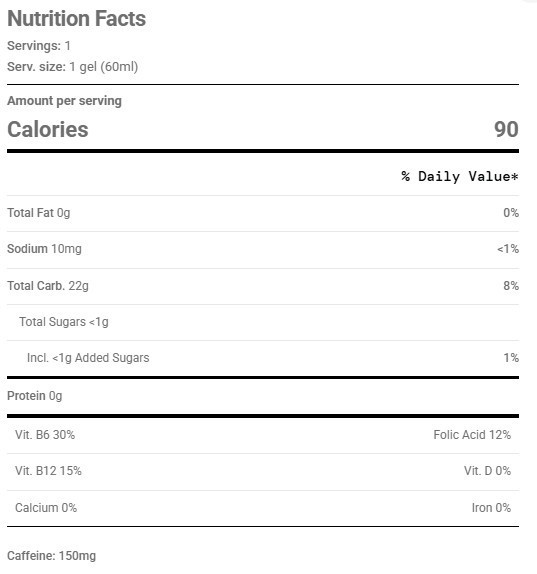This screenshot has width=537, height=574.
Task: Select the Incl. <1g Added Sugars row
Action: [263, 358]
